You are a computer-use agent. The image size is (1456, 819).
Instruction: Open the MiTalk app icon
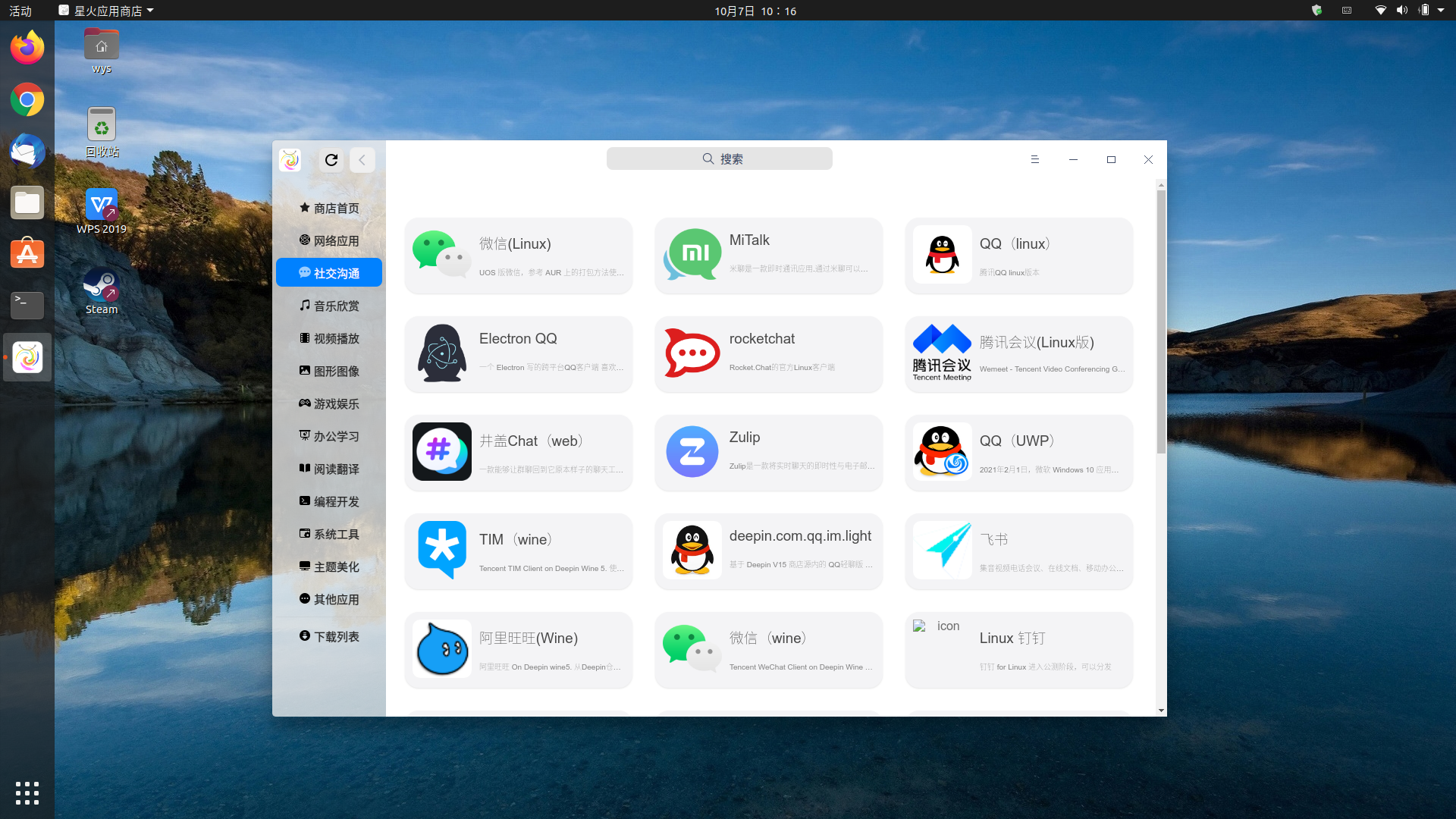click(x=692, y=255)
